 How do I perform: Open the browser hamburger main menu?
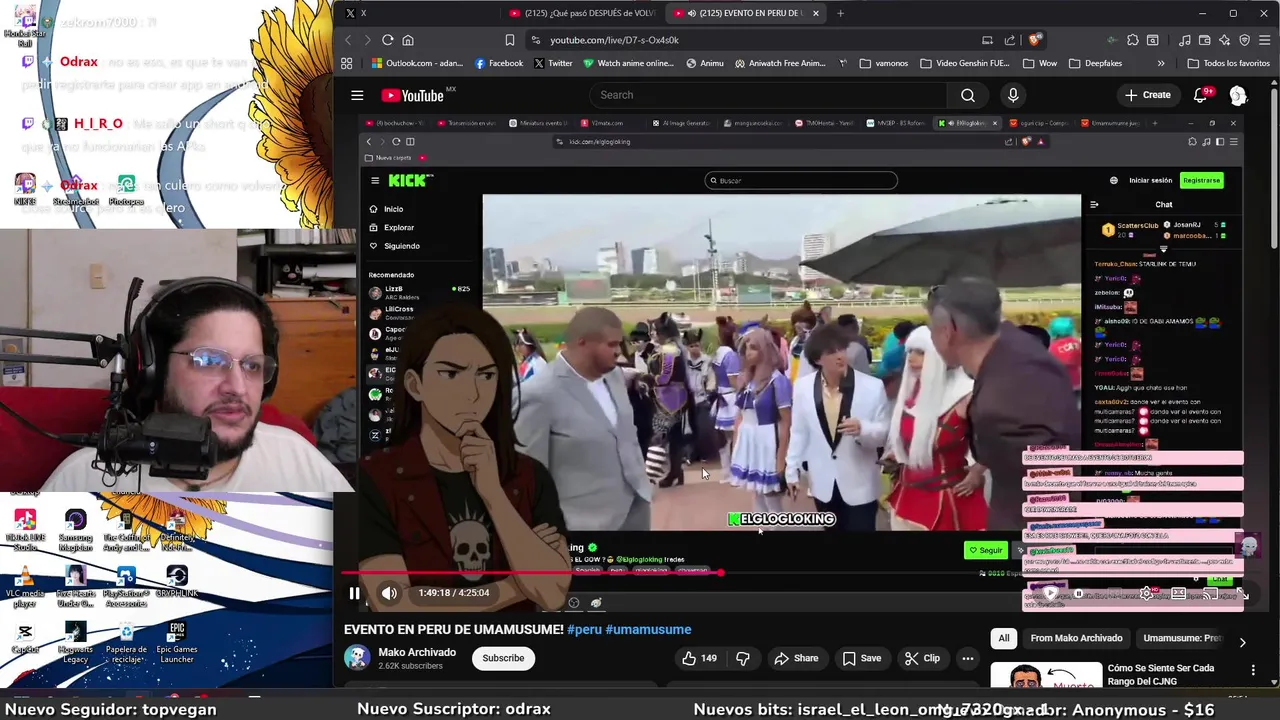click(1264, 40)
